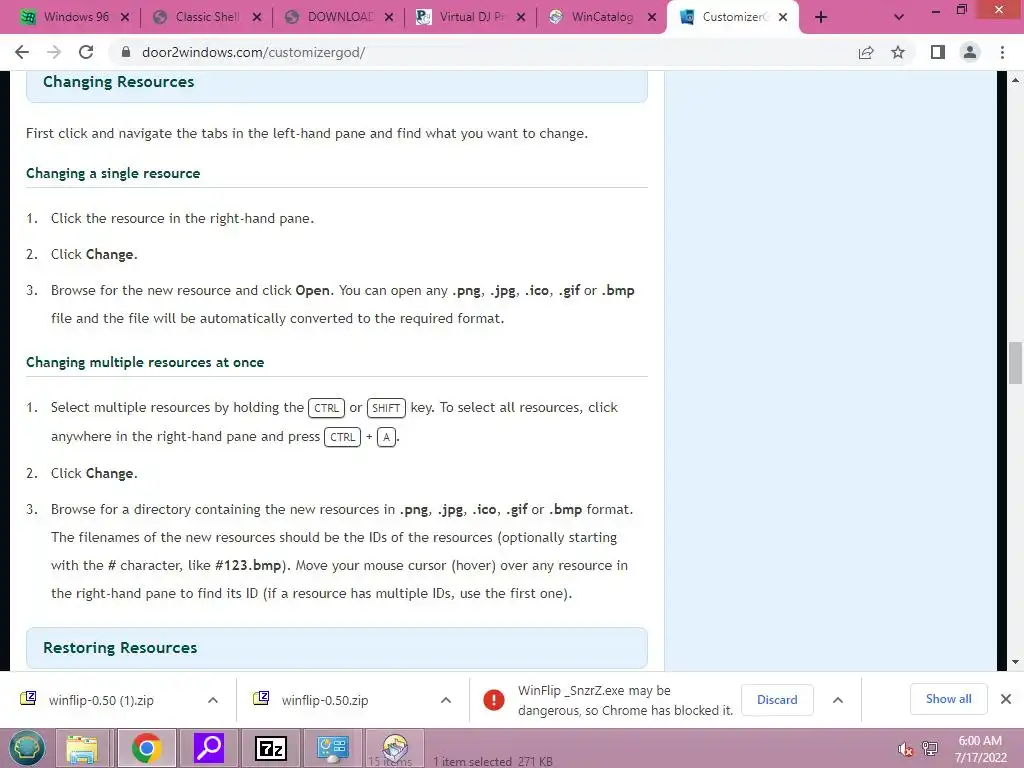Click the muted volume tray icon
Screen dimensions: 1024x768
click(x=905, y=749)
